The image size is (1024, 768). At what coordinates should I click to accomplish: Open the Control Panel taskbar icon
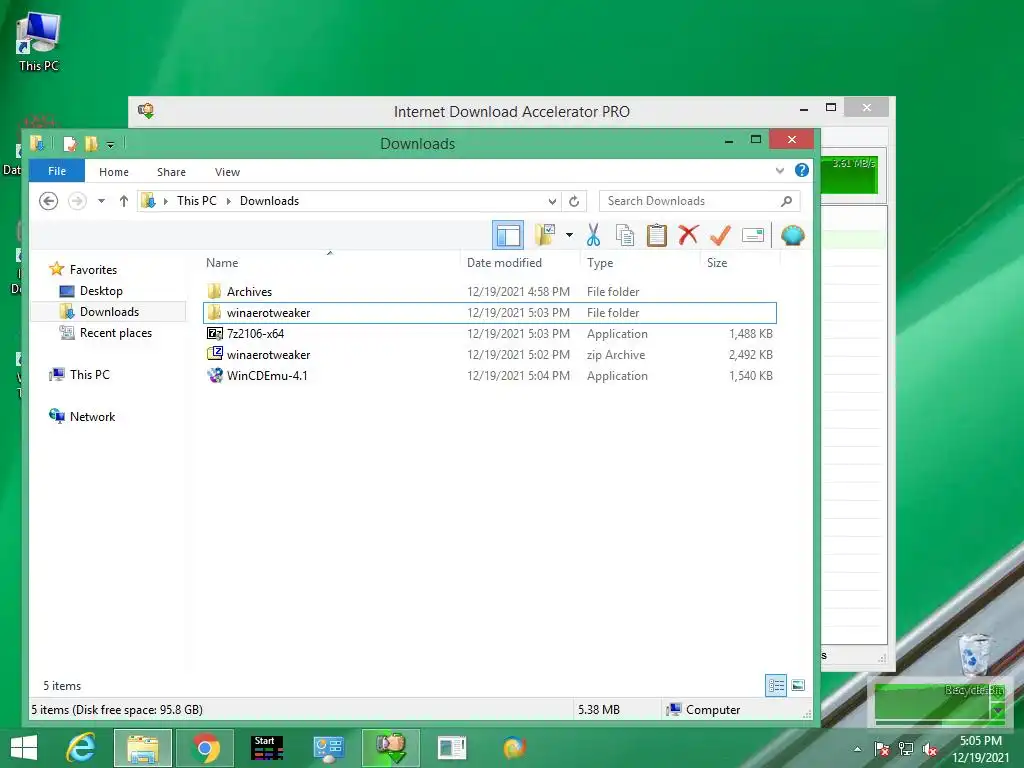328,748
